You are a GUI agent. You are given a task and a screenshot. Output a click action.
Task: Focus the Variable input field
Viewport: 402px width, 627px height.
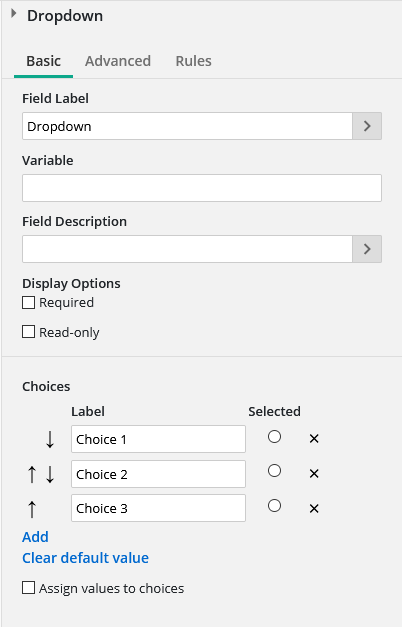pyautogui.click(x=202, y=188)
